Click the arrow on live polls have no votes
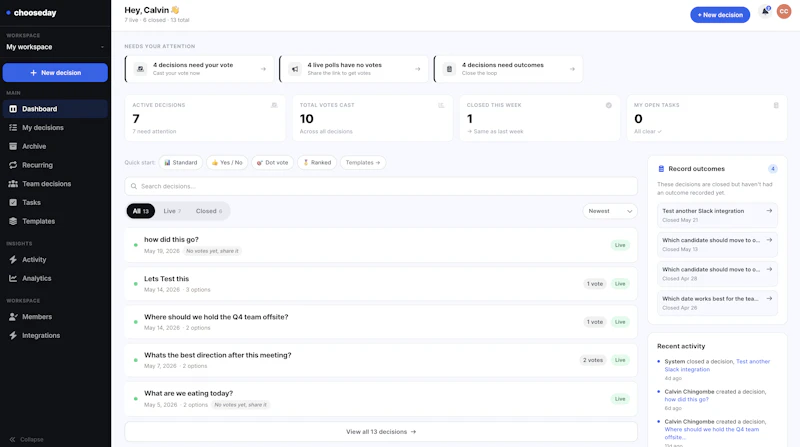 point(418,69)
